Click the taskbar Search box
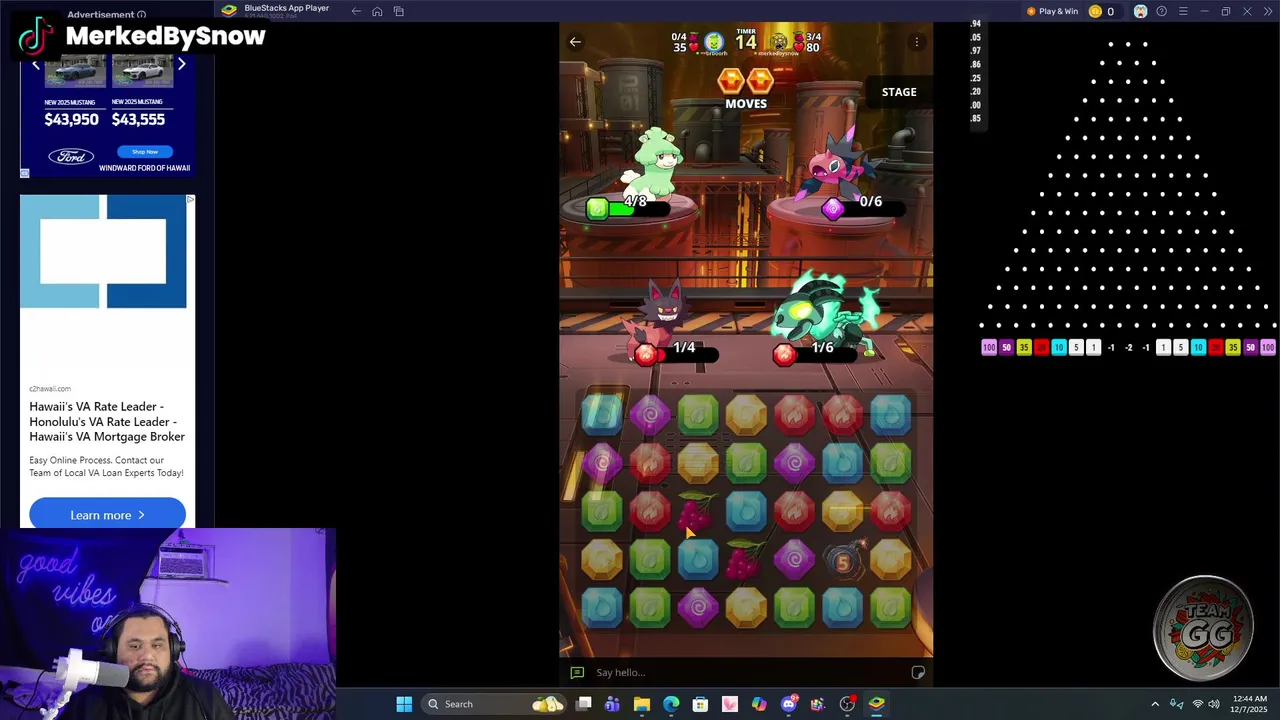Viewport: 1280px width, 720px height. click(x=494, y=704)
